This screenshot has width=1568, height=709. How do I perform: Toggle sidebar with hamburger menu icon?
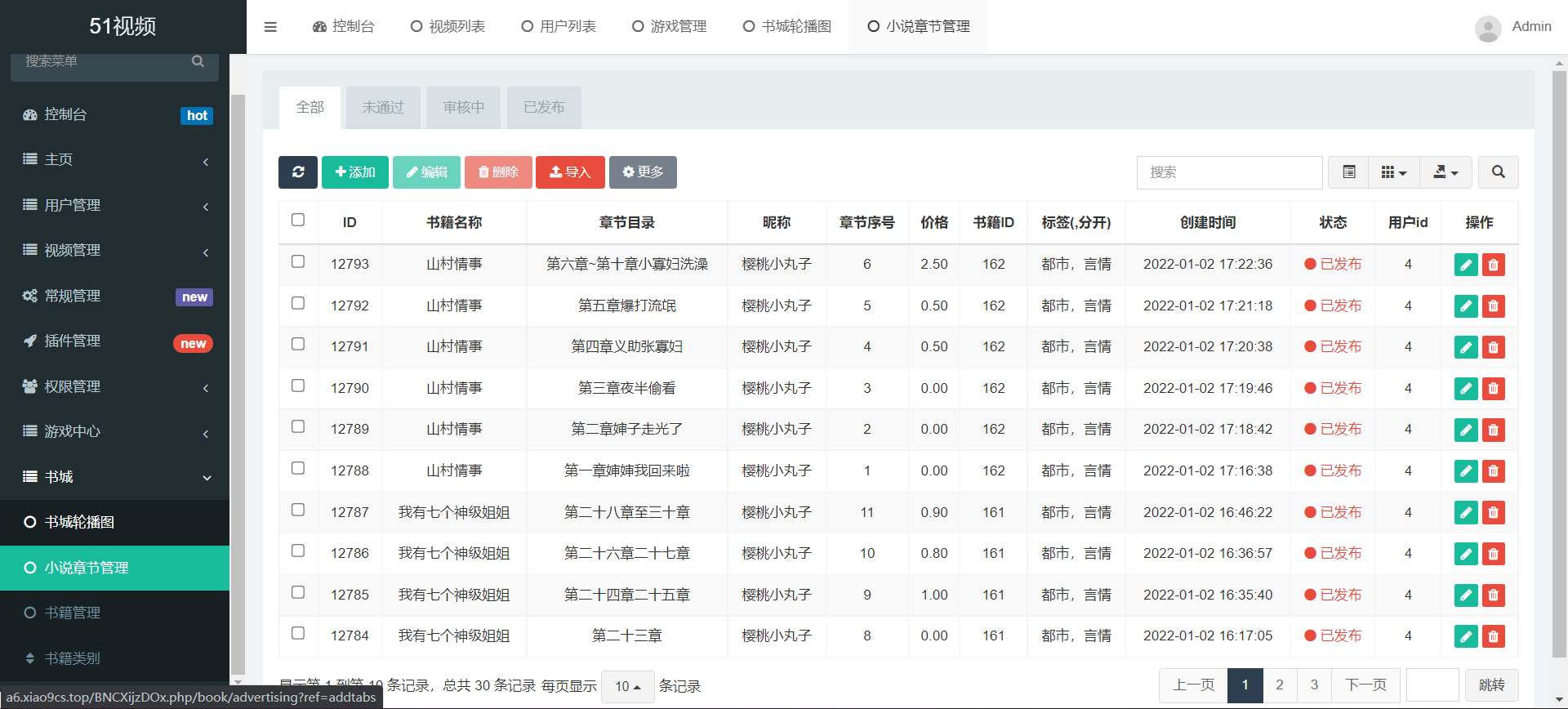270,27
